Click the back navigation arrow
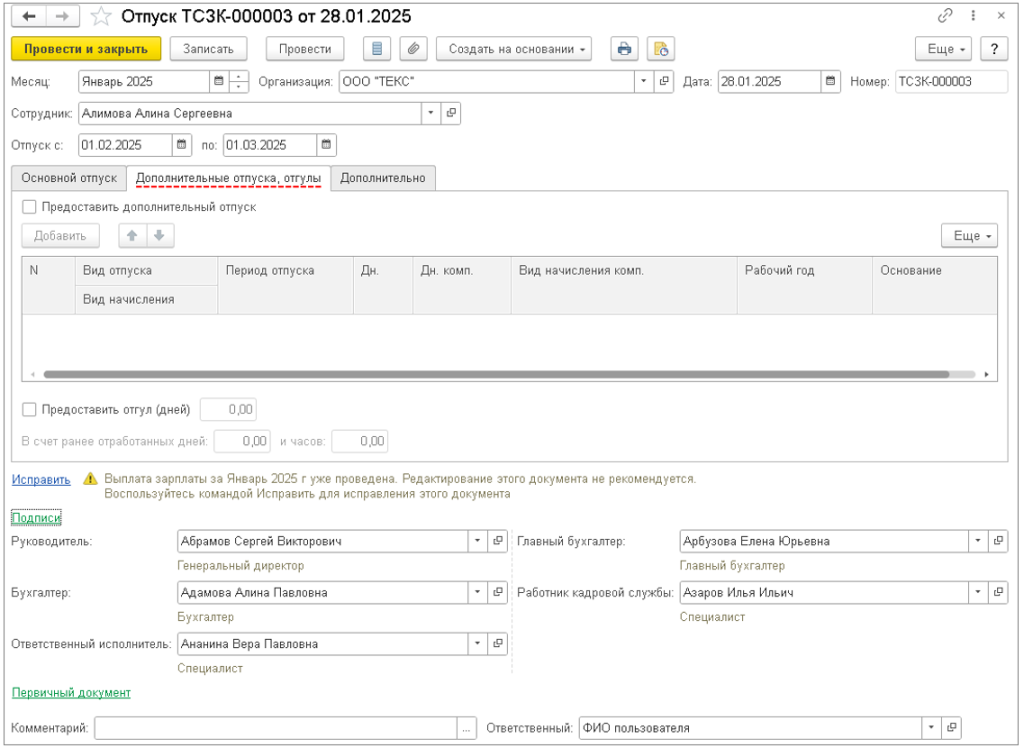Screen dimensions: 1024x748 29,17
